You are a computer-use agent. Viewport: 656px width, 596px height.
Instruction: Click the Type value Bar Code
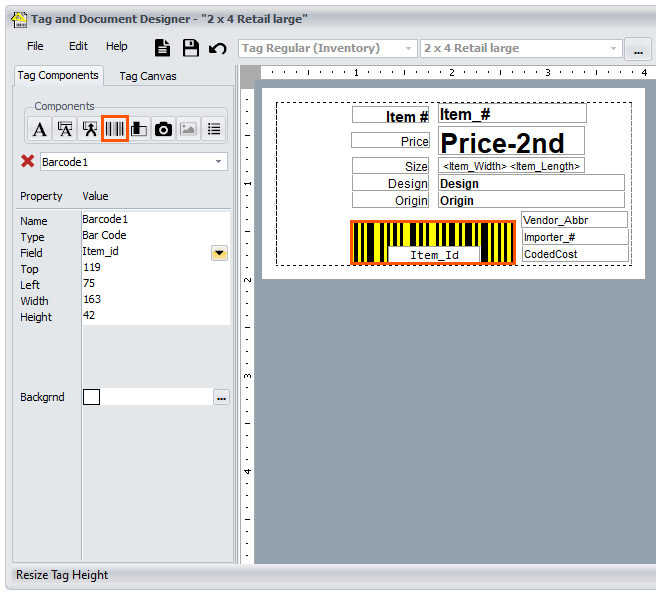coord(156,235)
